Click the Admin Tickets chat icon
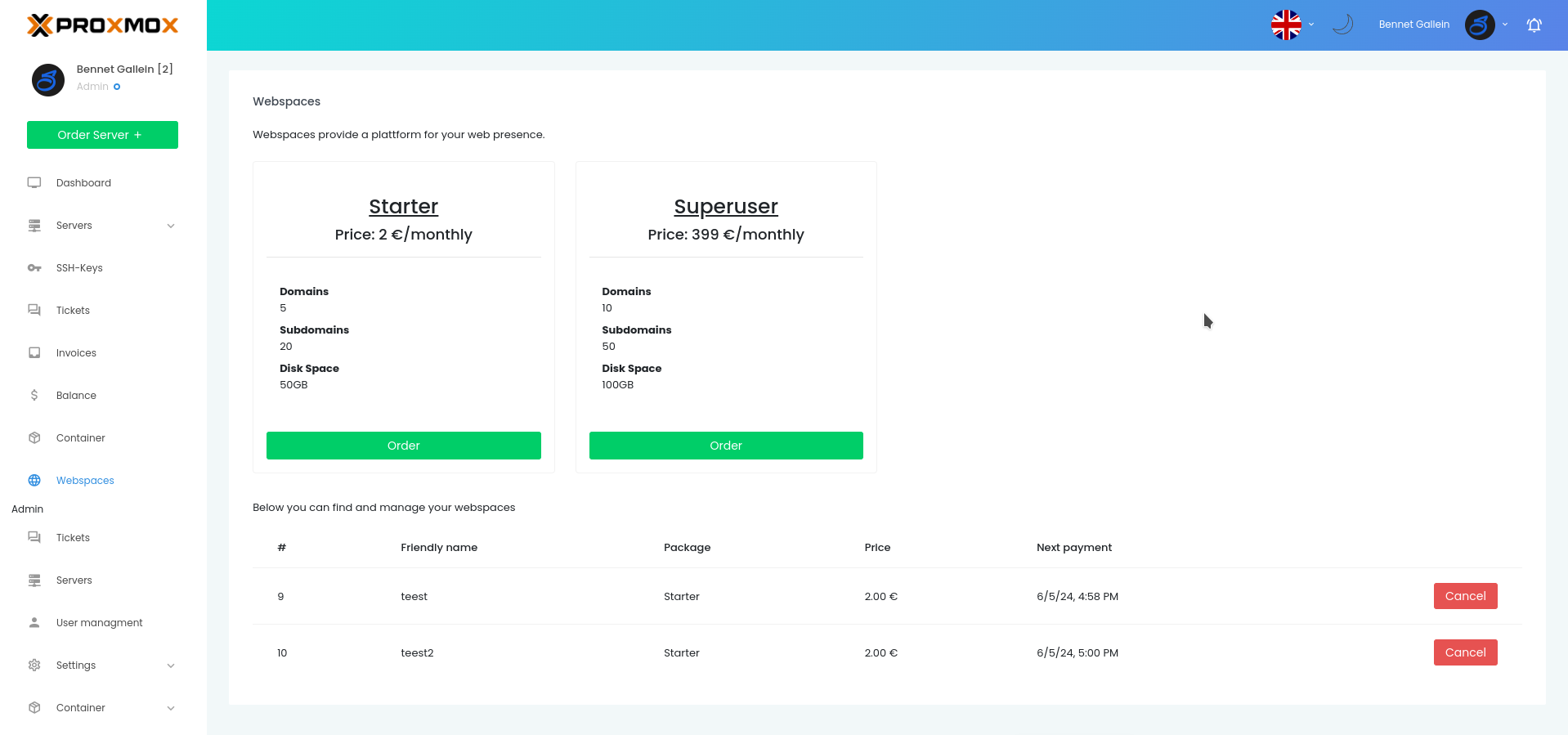 coord(34,538)
